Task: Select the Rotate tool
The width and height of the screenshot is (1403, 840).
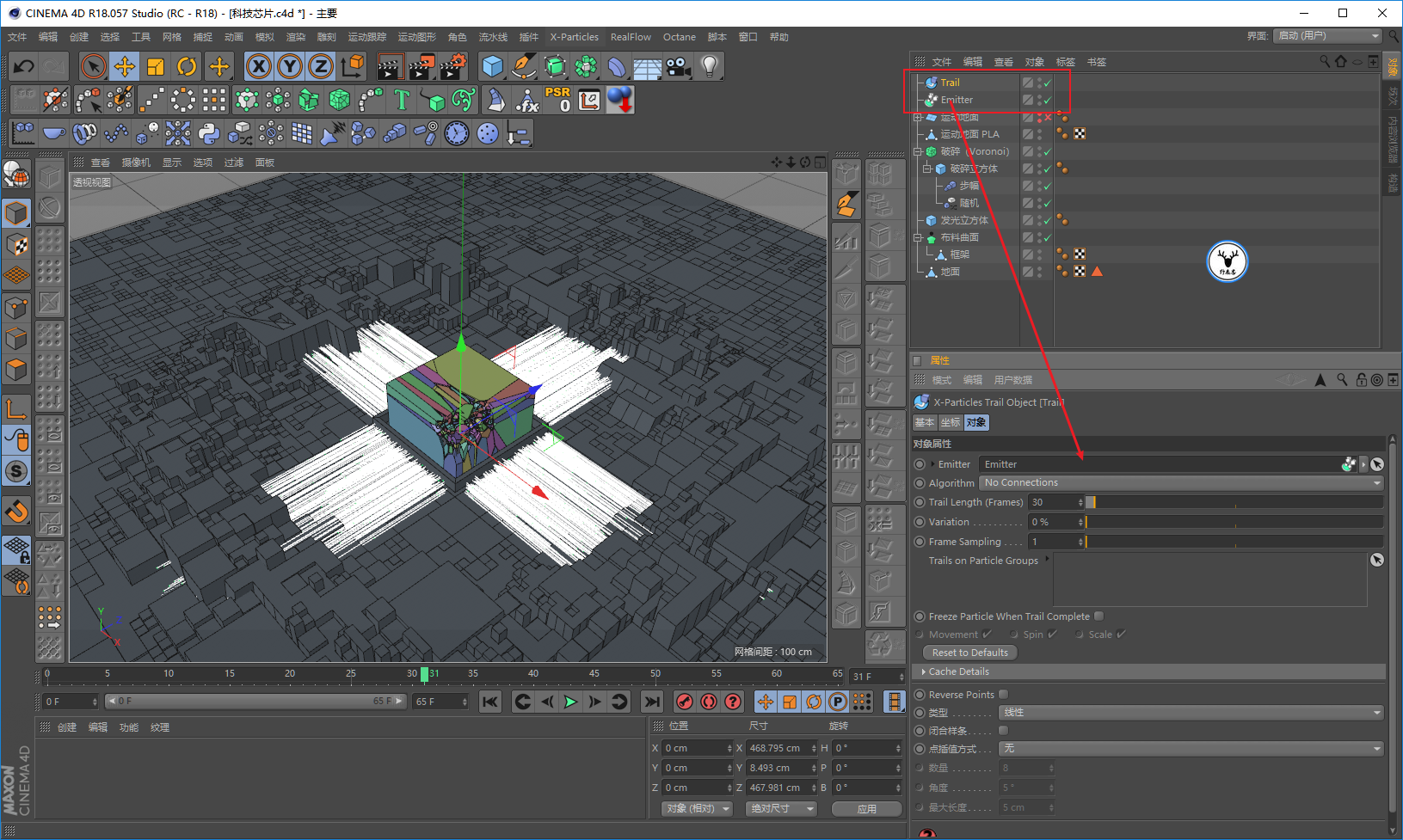Action: [187, 66]
